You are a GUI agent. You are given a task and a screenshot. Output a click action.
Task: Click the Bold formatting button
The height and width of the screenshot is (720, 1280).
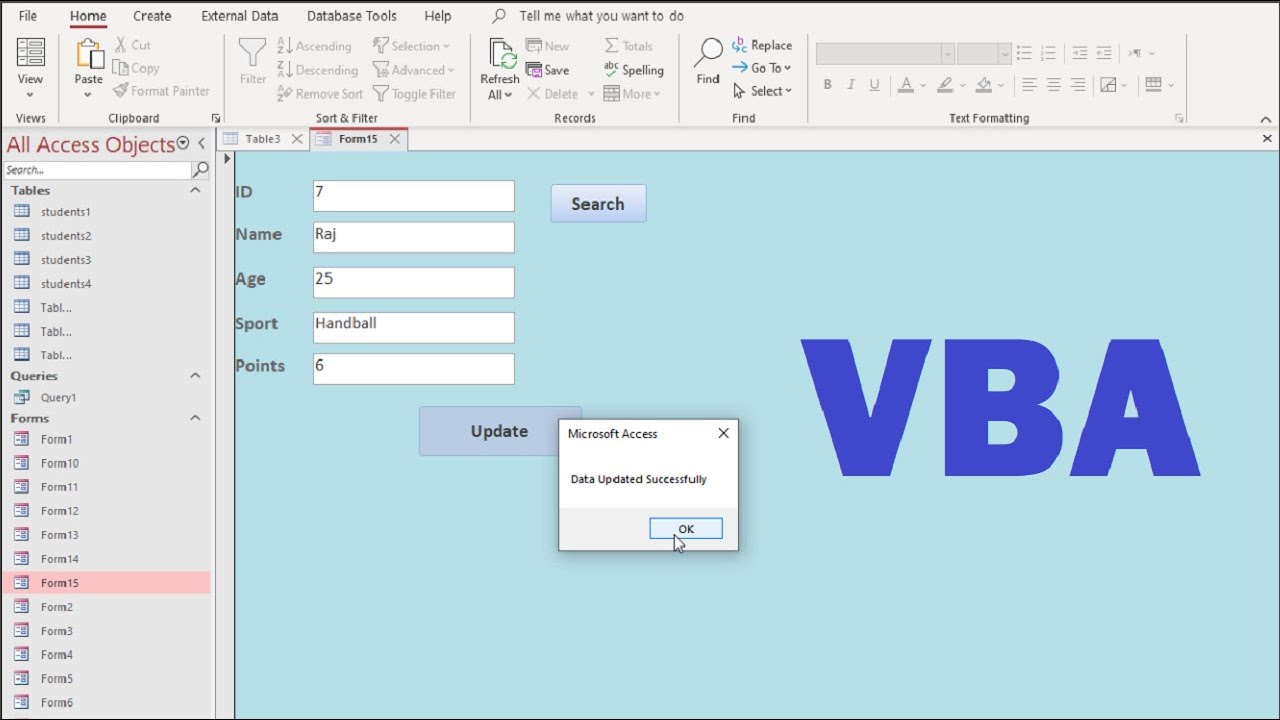pos(827,85)
